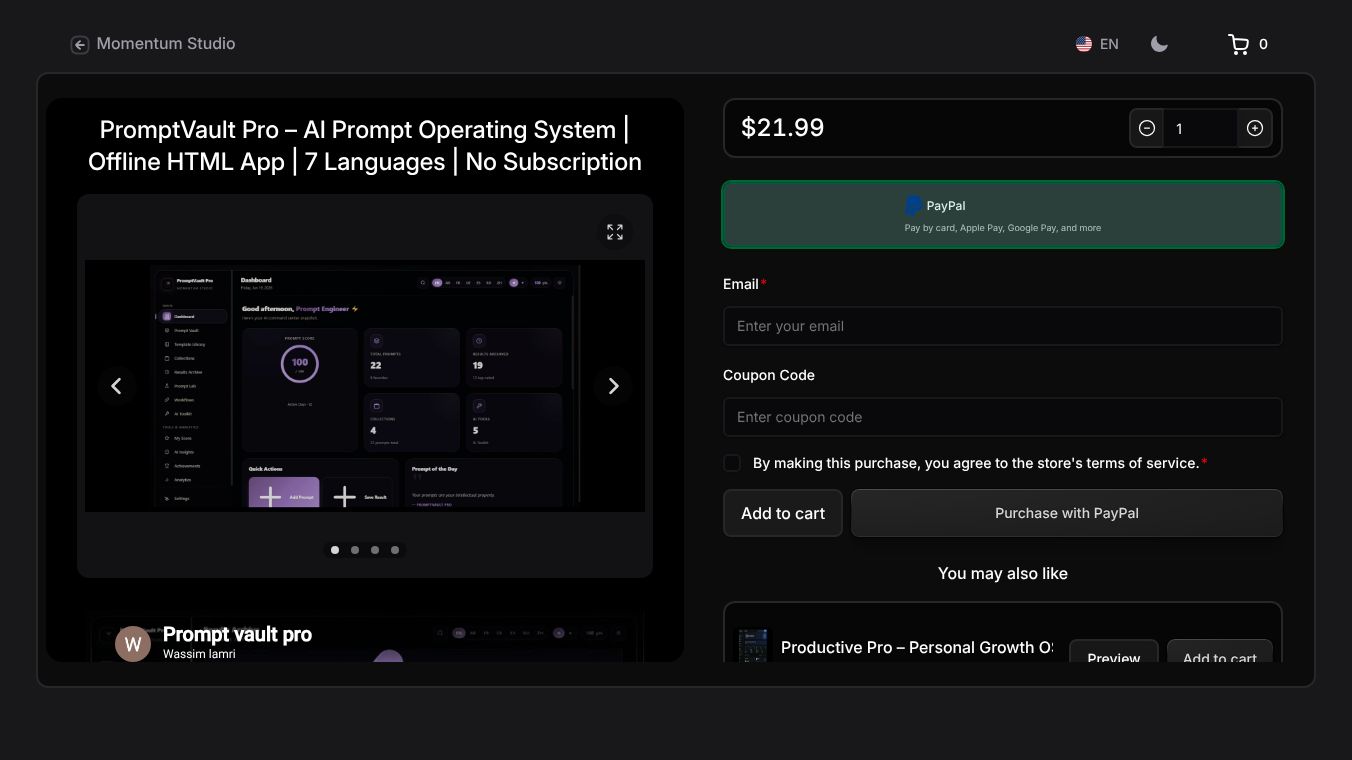The height and width of the screenshot is (760, 1352).
Task: Select the PayPal payment method
Action: (x=1003, y=214)
